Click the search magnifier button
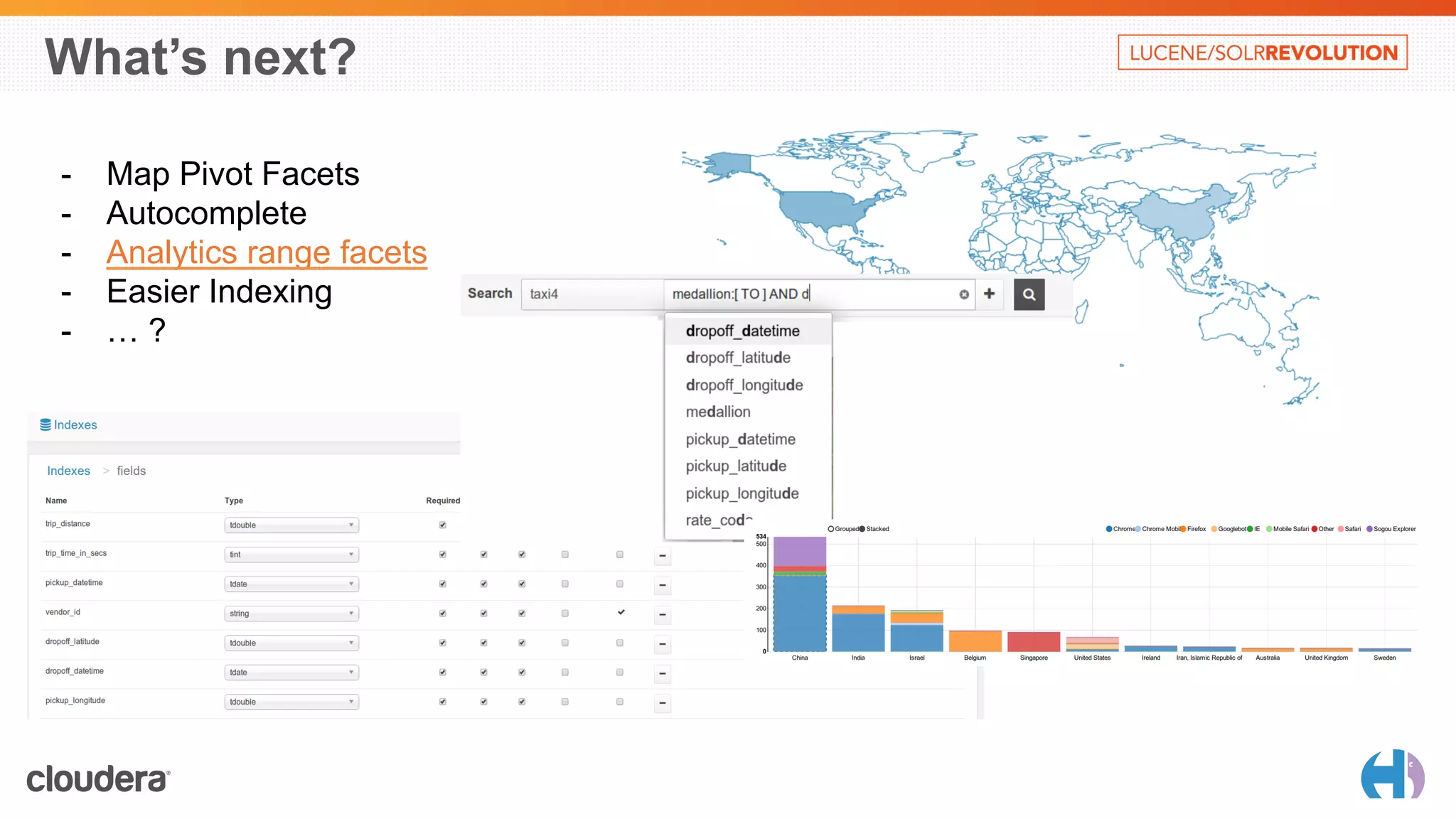This screenshot has height=819, width=1456. pos(1029,294)
